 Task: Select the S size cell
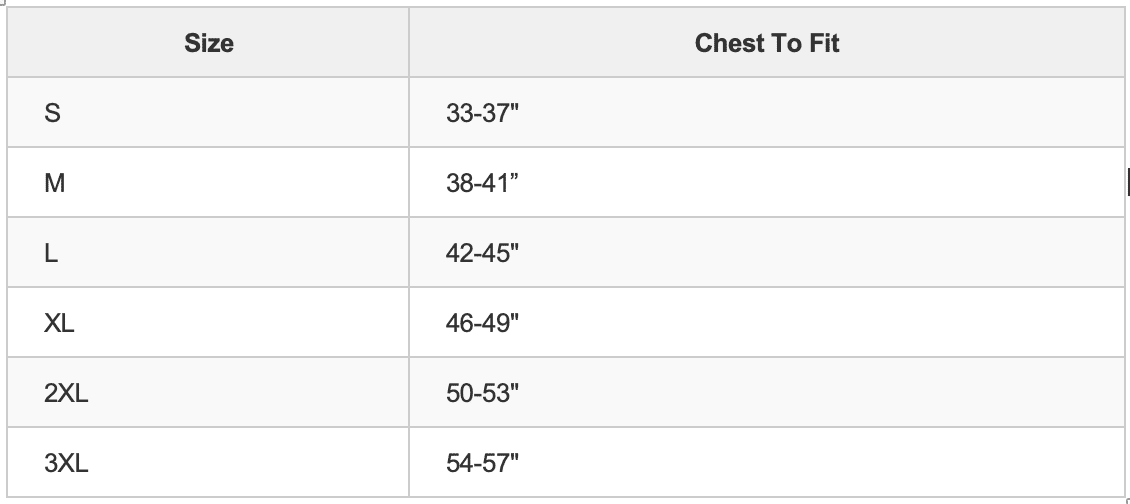(53, 113)
